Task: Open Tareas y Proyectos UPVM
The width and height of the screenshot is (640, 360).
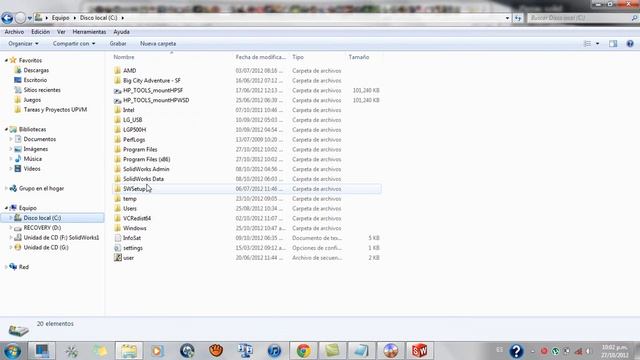Action: (55, 109)
